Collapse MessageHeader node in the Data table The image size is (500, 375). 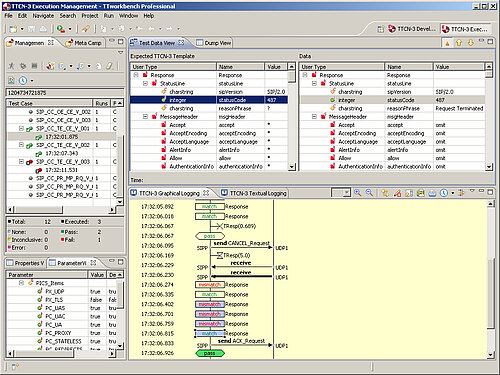coord(314,117)
